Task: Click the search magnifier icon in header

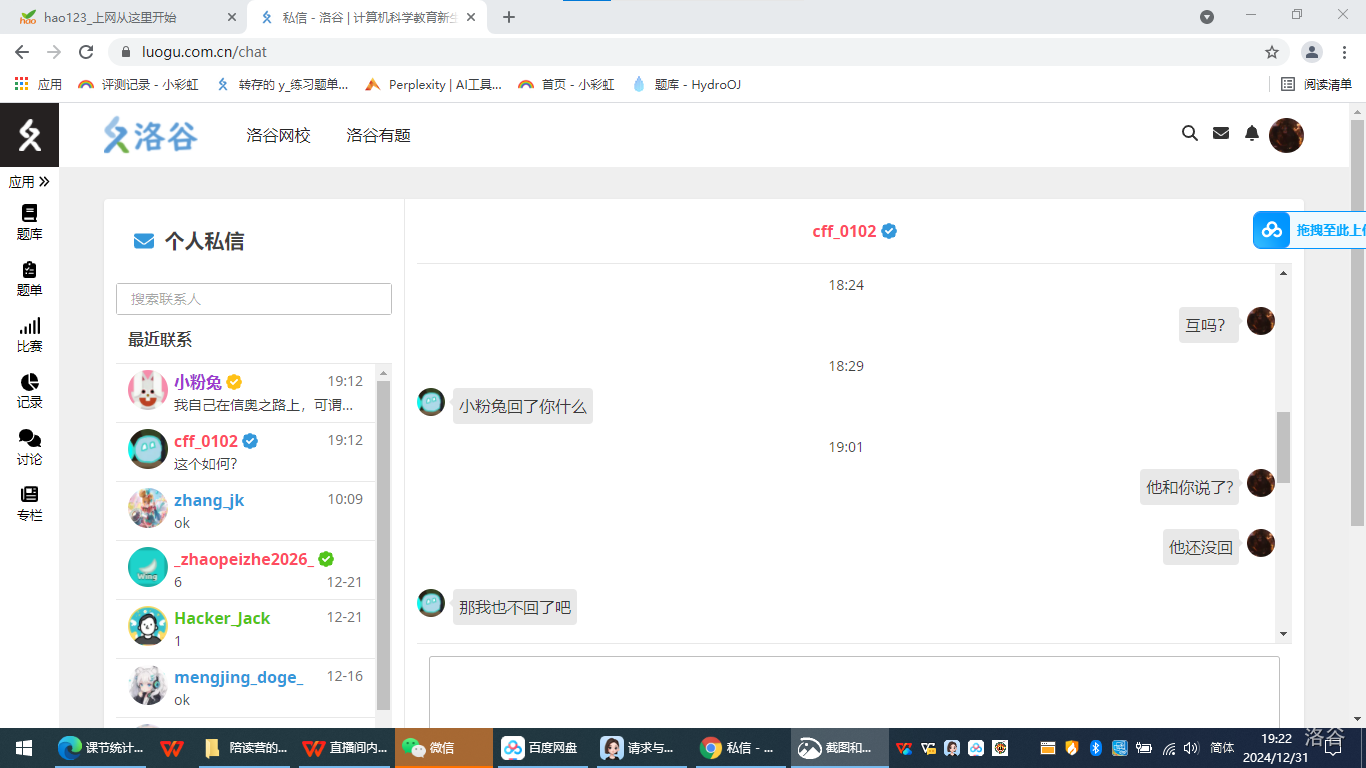Action: click(1190, 133)
